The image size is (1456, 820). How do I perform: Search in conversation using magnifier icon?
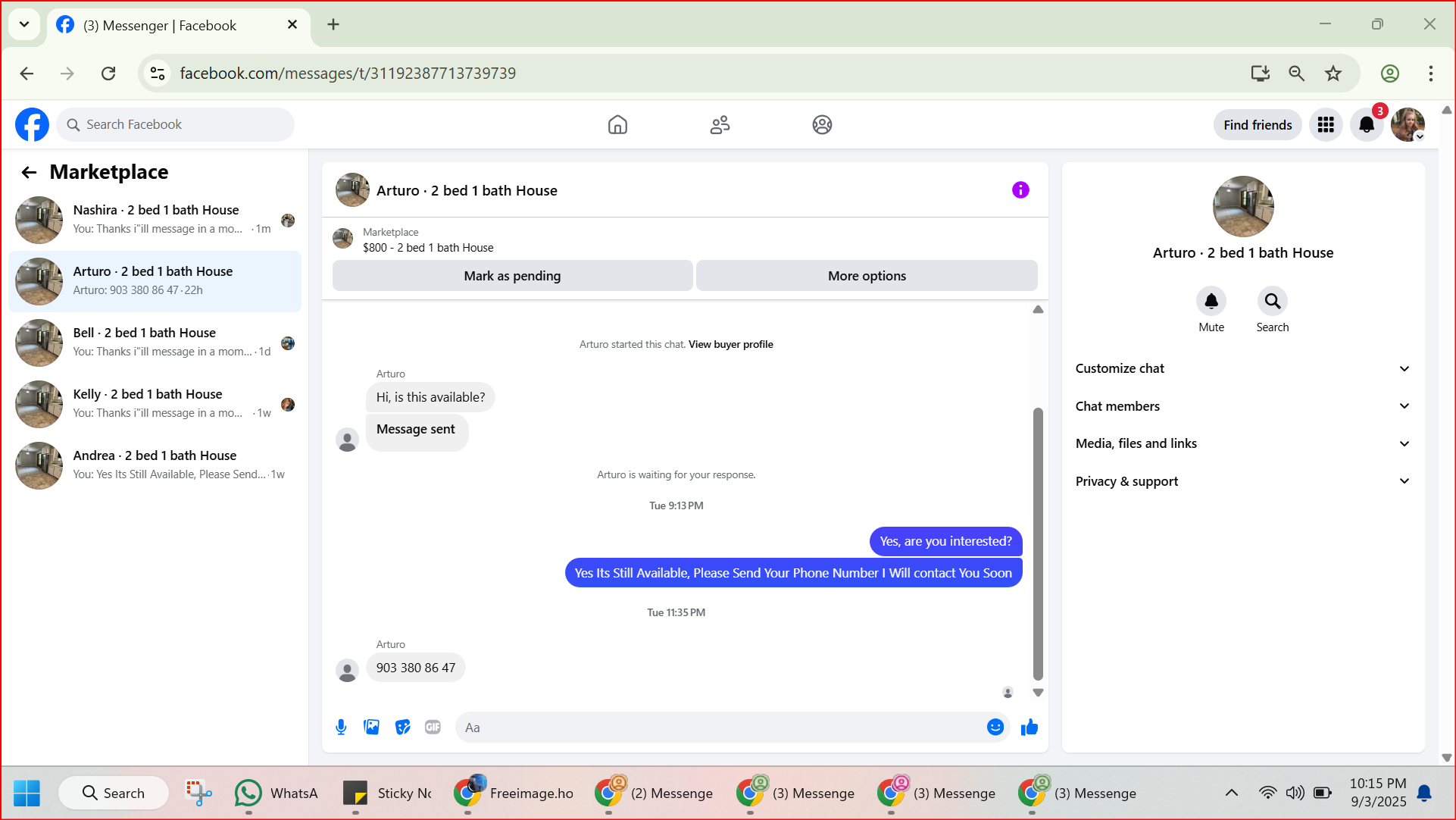[x=1273, y=301]
